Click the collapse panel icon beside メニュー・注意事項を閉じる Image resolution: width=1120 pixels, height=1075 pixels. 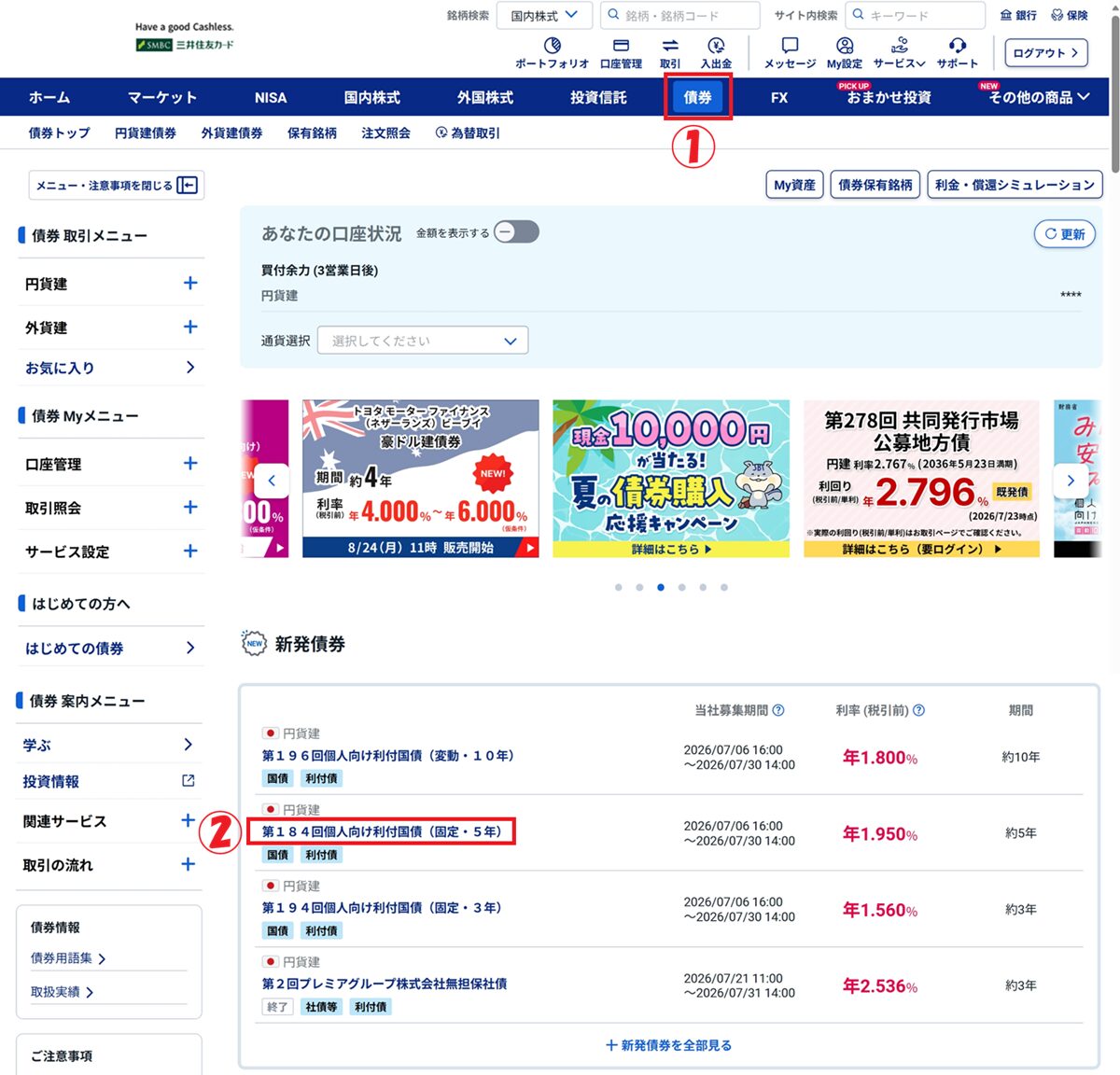tap(187, 185)
